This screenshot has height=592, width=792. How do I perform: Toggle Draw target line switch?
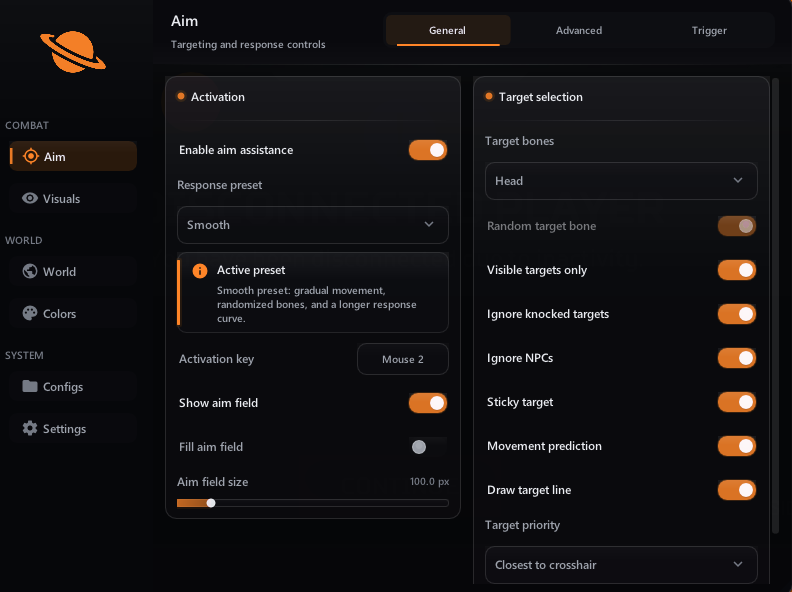[x=737, y=490]
